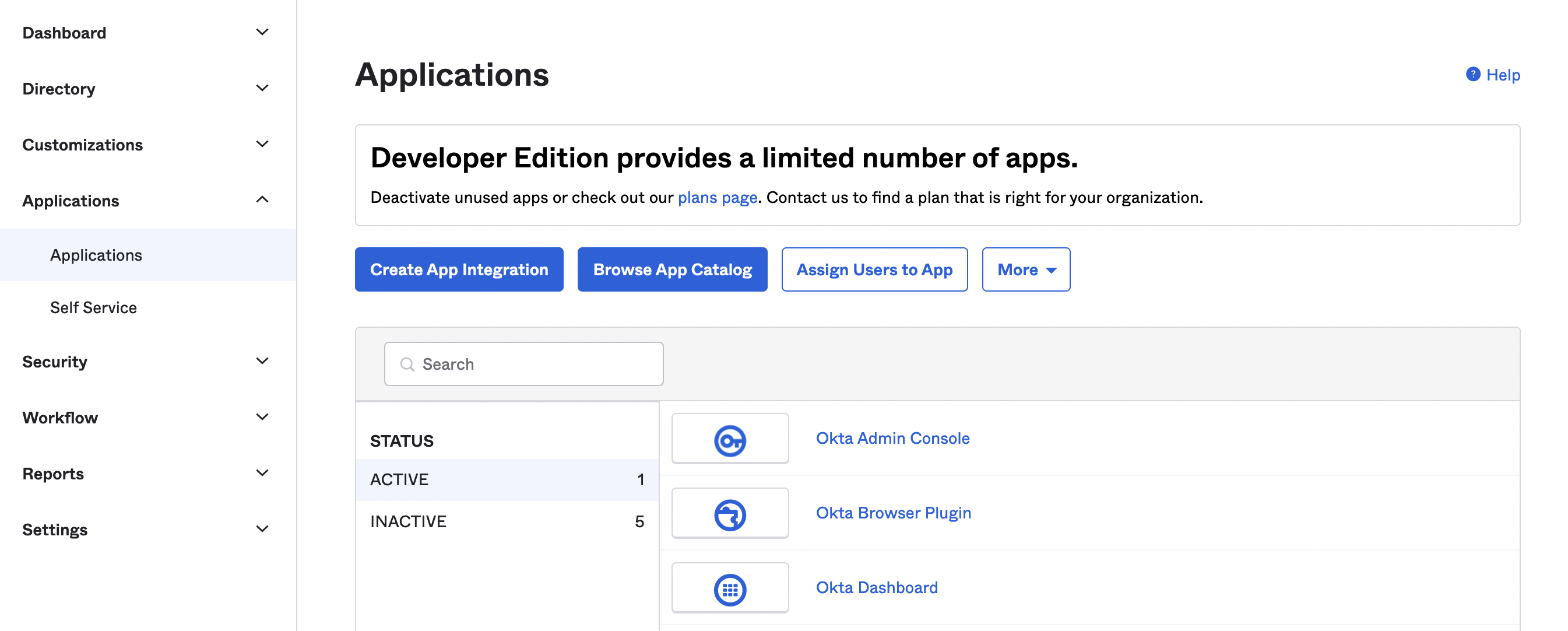1568x631 pixels.
Task: Expand the Directory menu chevron
Action: pos(262,88)
